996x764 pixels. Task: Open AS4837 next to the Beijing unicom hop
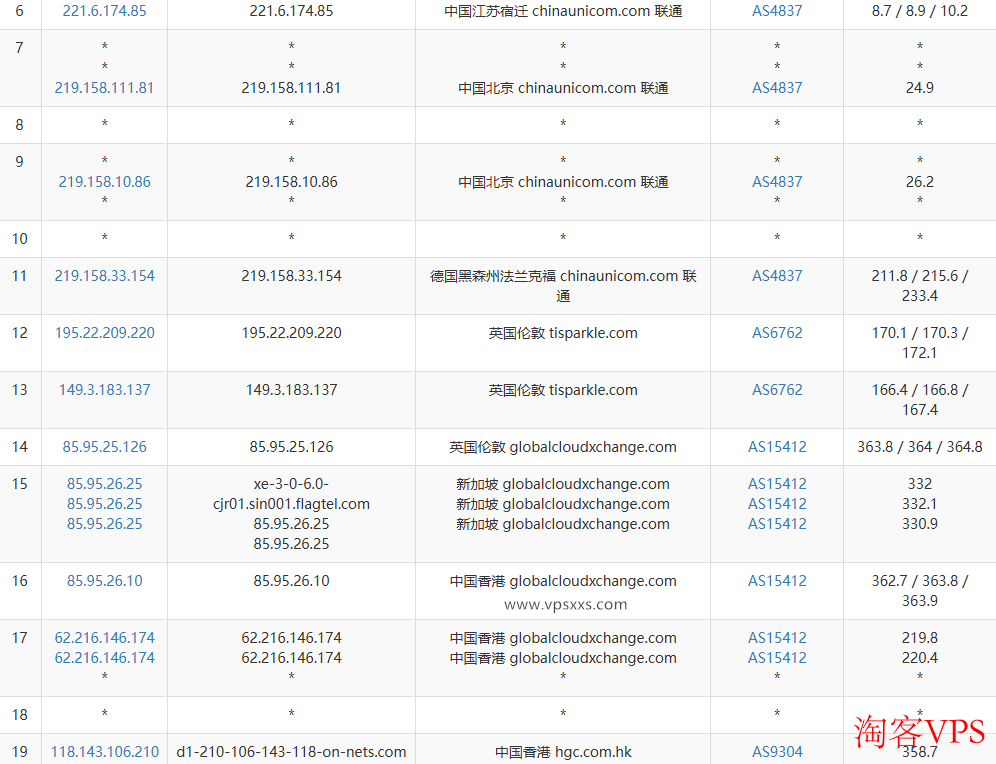point(777,87)
